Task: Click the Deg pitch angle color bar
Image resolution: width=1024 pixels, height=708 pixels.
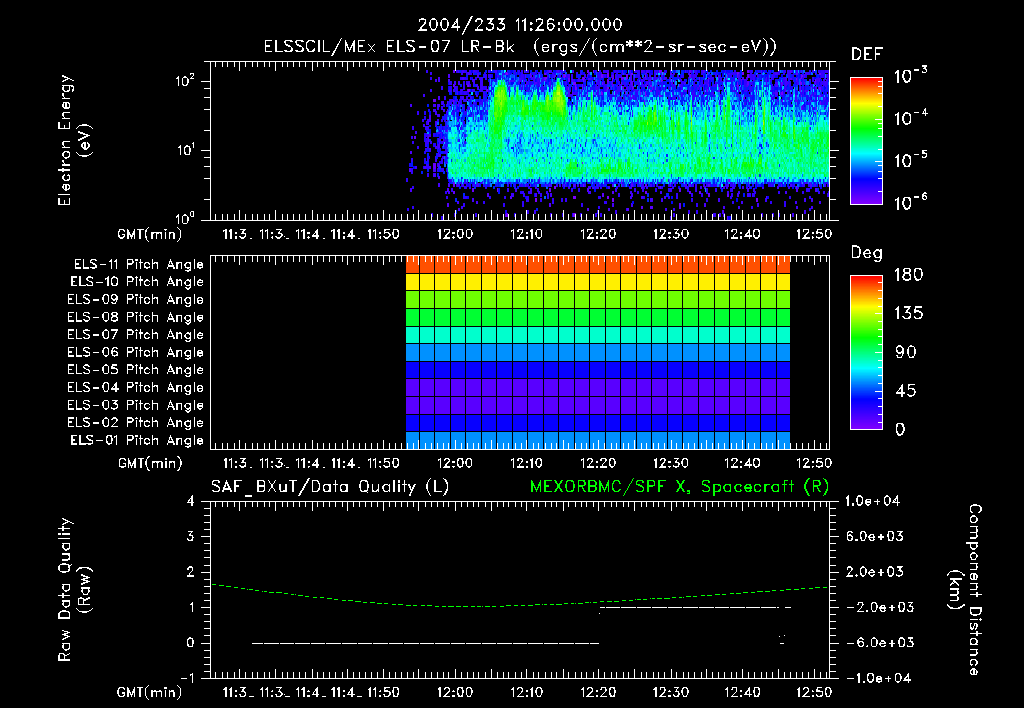Action: (865, 352)
